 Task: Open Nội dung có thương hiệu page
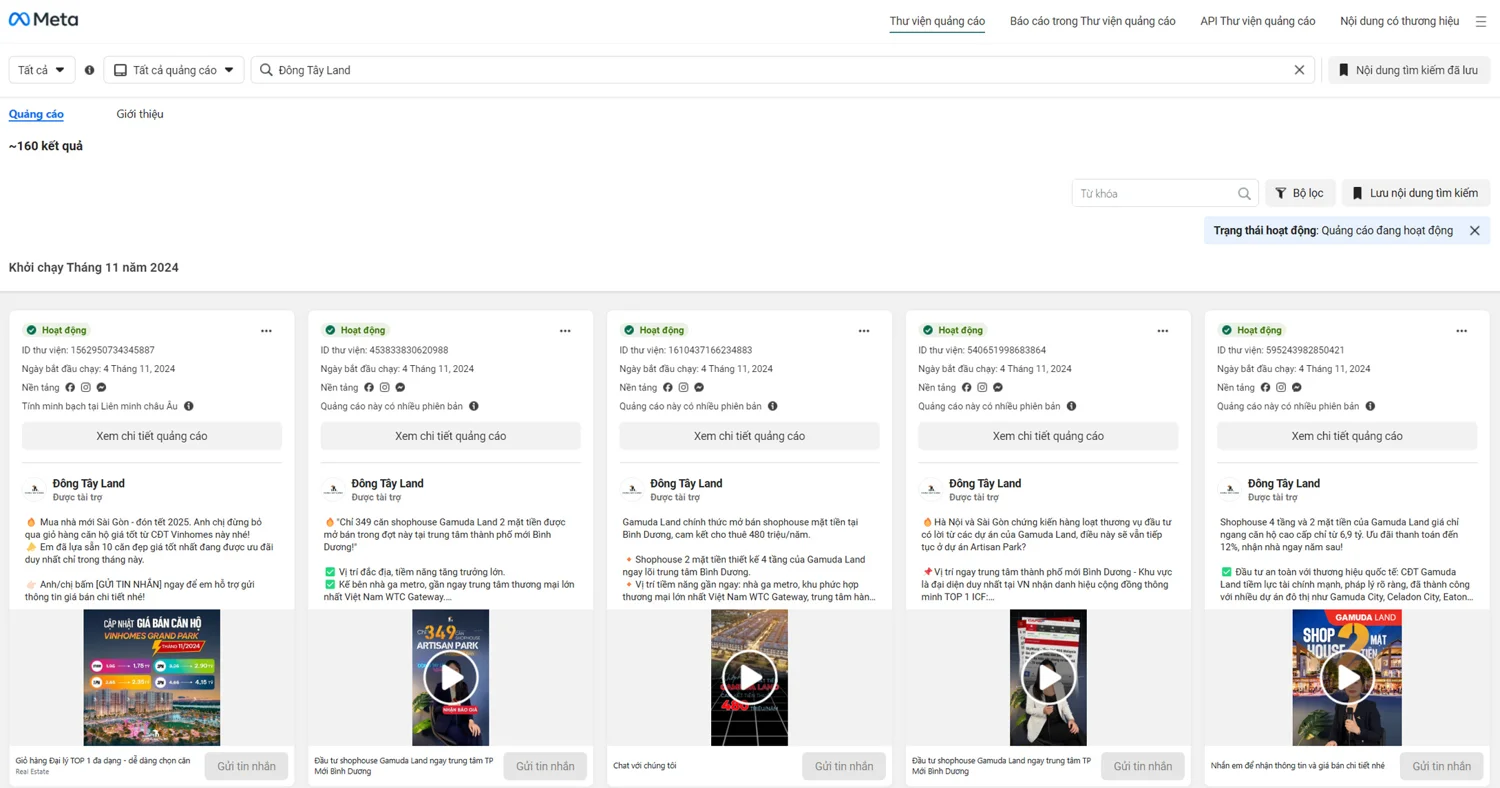[x=1399, y=21]
